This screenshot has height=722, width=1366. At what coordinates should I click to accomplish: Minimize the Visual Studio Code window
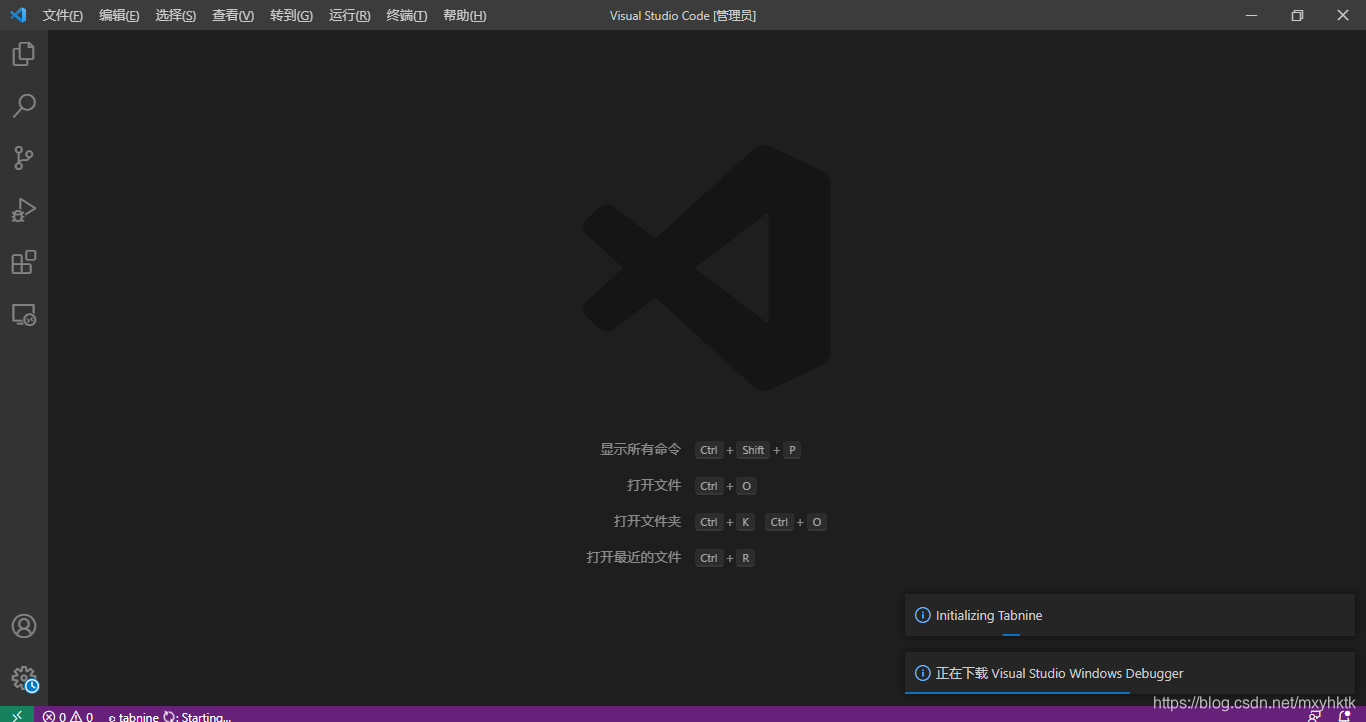1251,15
